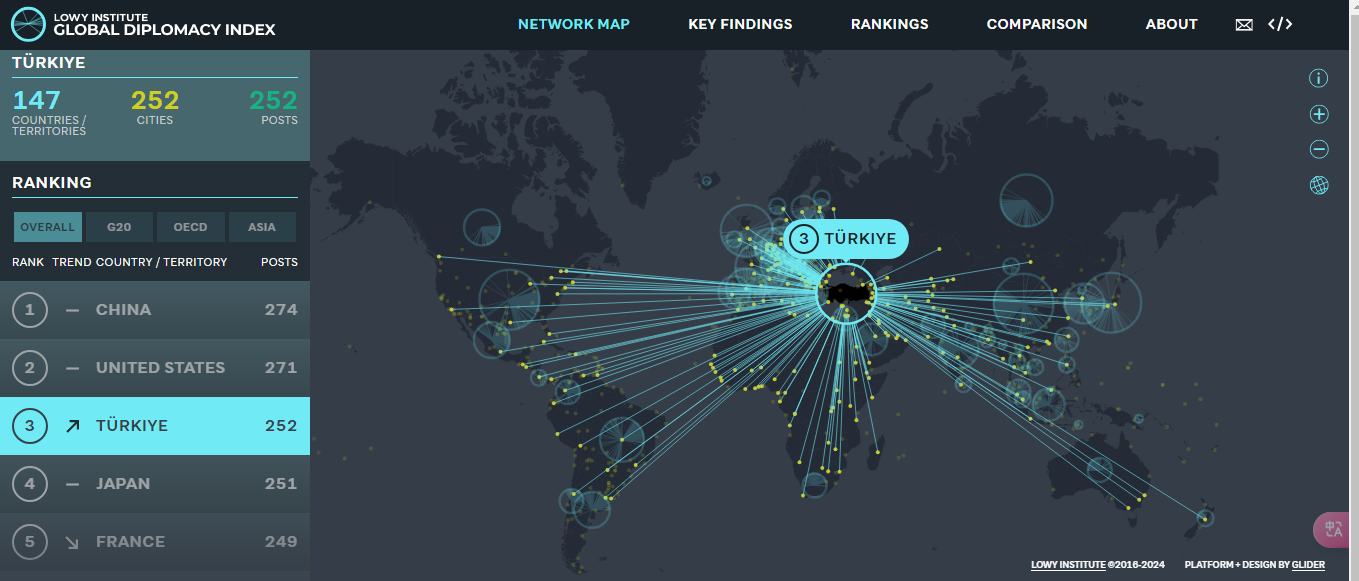Viewport: 1359px width, 581px height.
Task: Zoom in with the plus icon
Action: [x=1319, y=114]
